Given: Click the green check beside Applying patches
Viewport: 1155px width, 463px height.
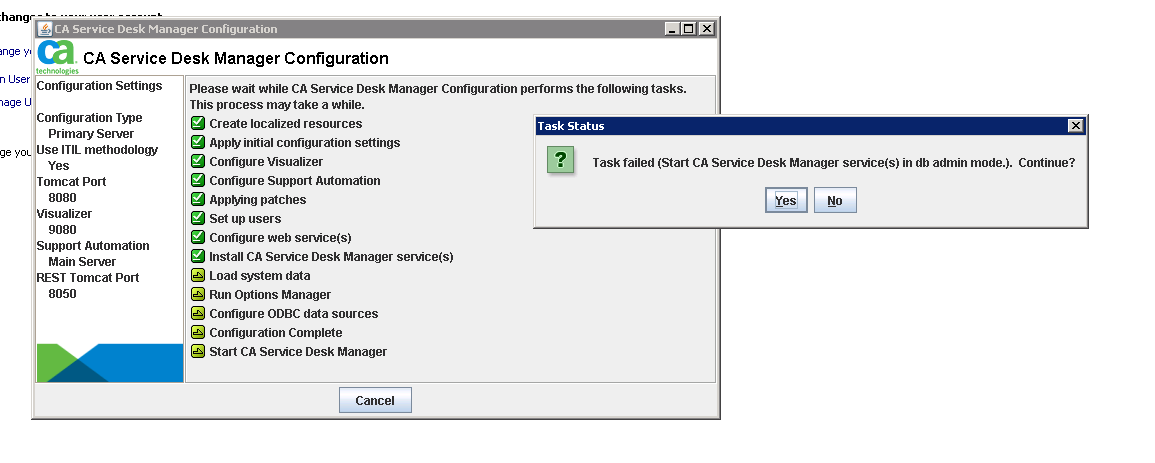Looking at the screenshot, I should 197,199.
